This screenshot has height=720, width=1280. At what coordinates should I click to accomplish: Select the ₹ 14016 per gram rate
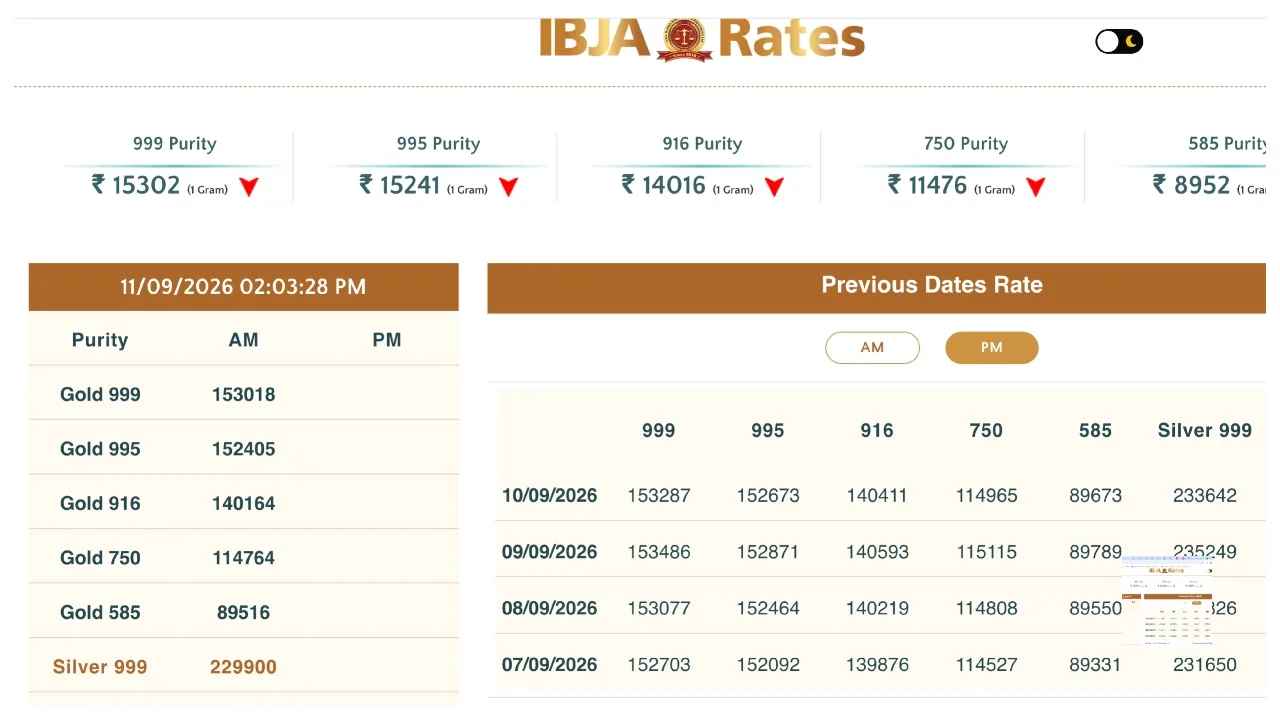664,185
